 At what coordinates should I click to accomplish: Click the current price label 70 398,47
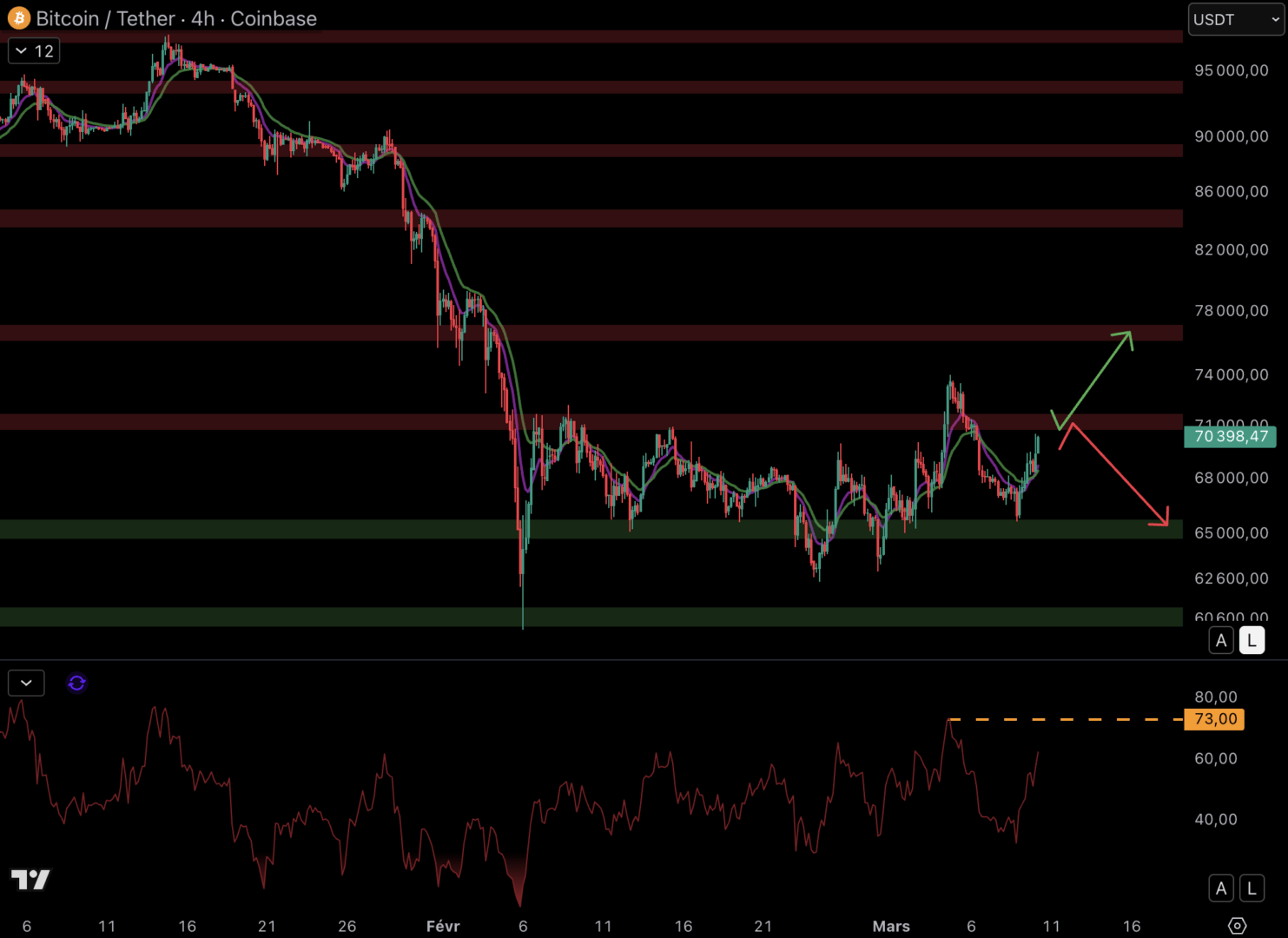click(1230, 436)
